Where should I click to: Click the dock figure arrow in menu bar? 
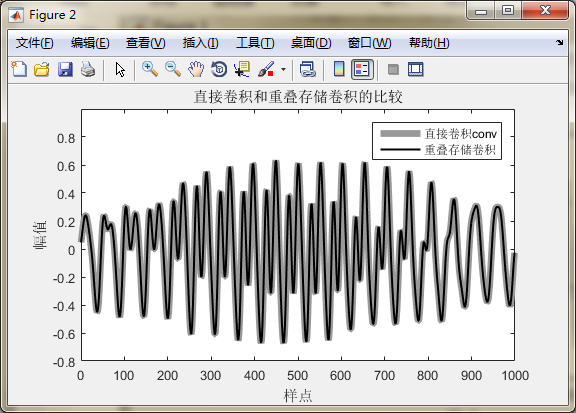pyautogui.click(x=559, y=43)
